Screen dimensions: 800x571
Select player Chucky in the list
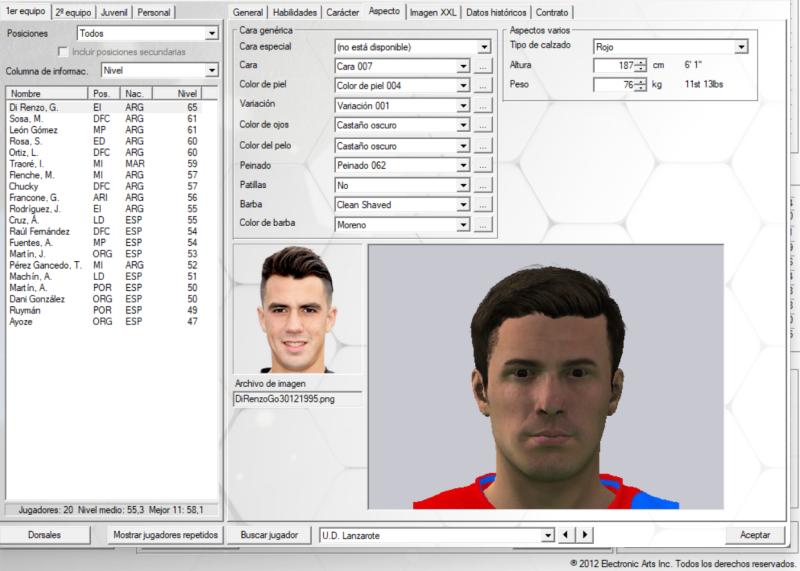[104, 186]
